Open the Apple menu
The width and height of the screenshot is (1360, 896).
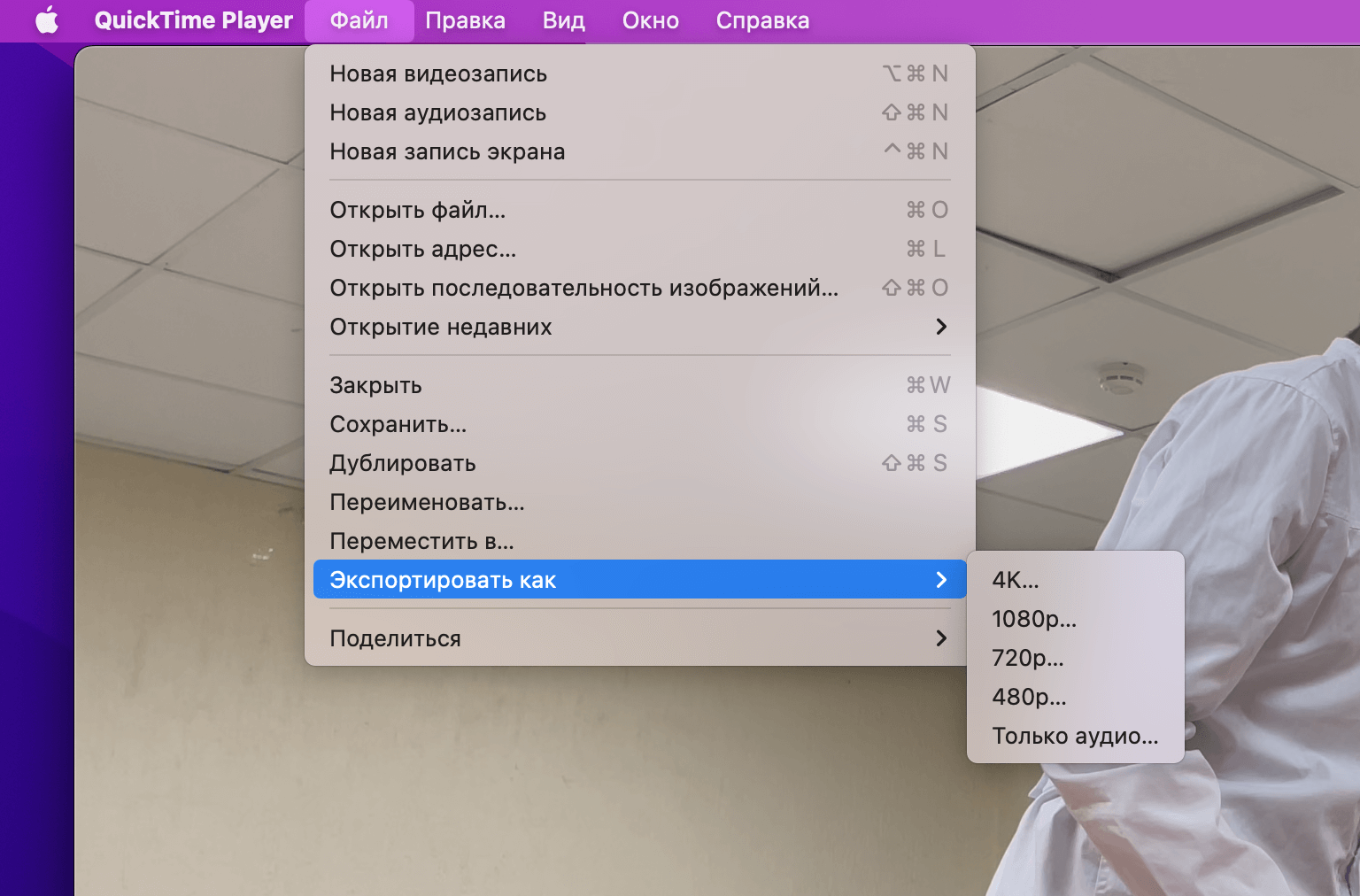[47, 19]
